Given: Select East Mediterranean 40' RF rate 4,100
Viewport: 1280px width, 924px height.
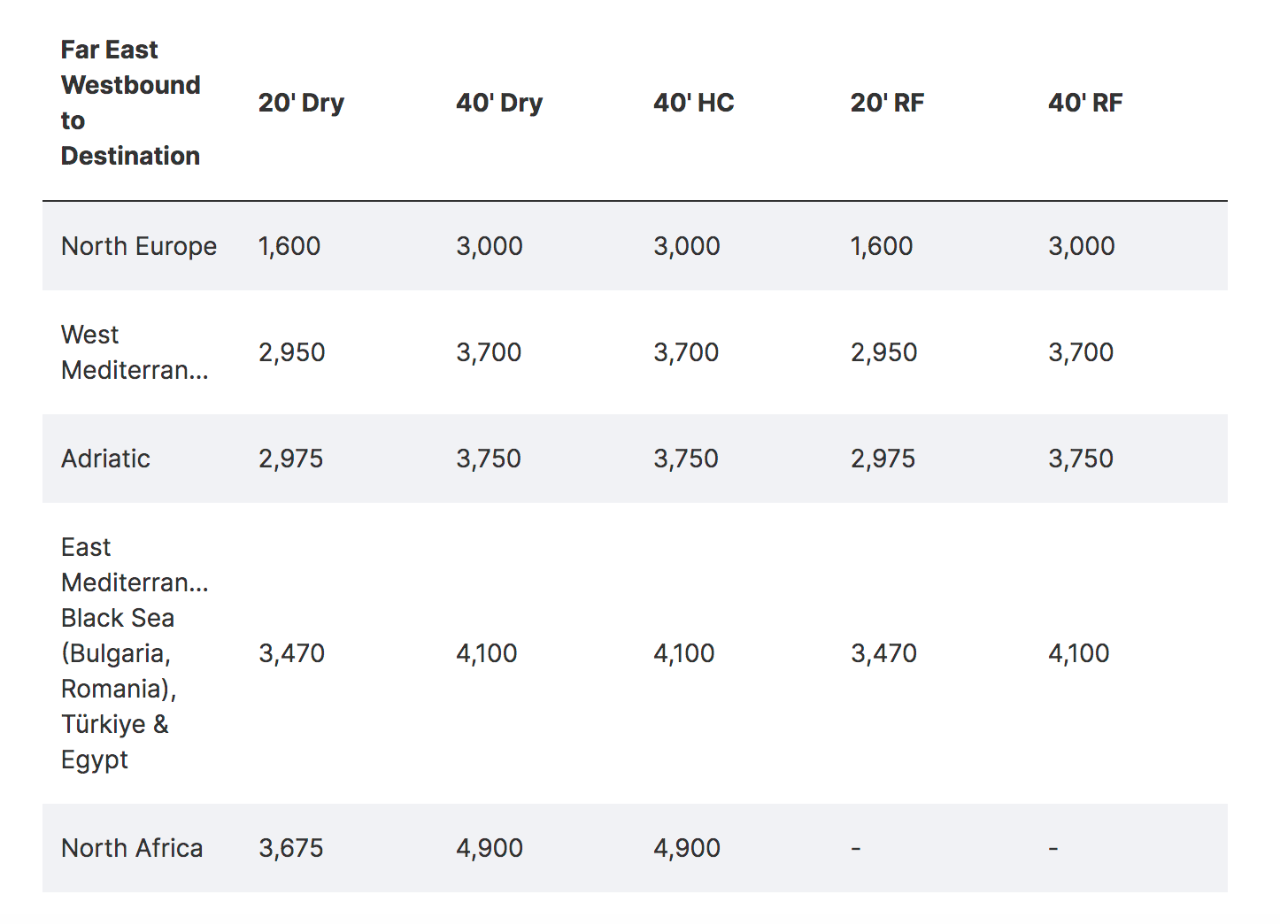Looking at the screenshot, I should coord(1079,654).
